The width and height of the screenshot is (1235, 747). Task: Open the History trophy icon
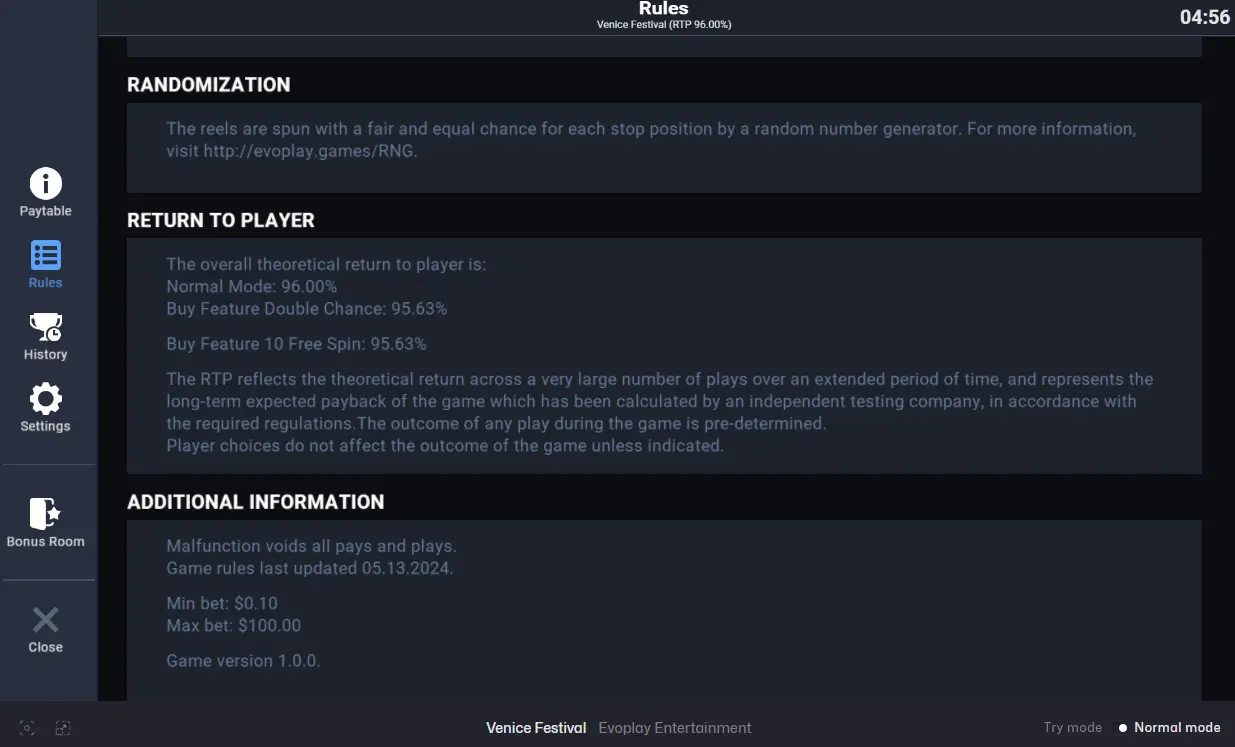(x=45, y=327)
